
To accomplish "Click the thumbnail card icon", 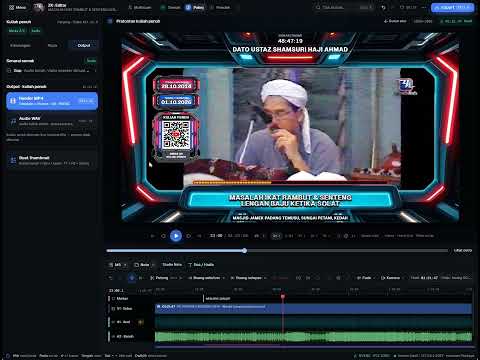I will coord(13,160).
